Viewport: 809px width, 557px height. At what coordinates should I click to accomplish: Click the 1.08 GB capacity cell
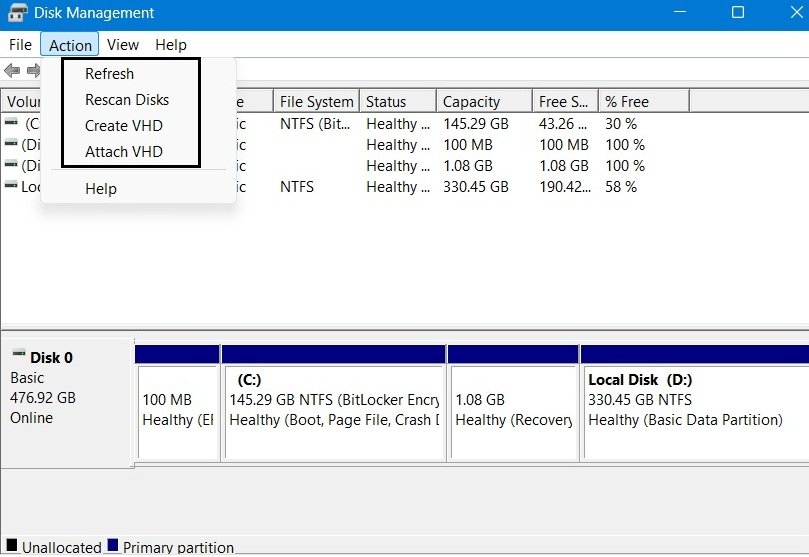pyautogui.click(x=468, y=166)
